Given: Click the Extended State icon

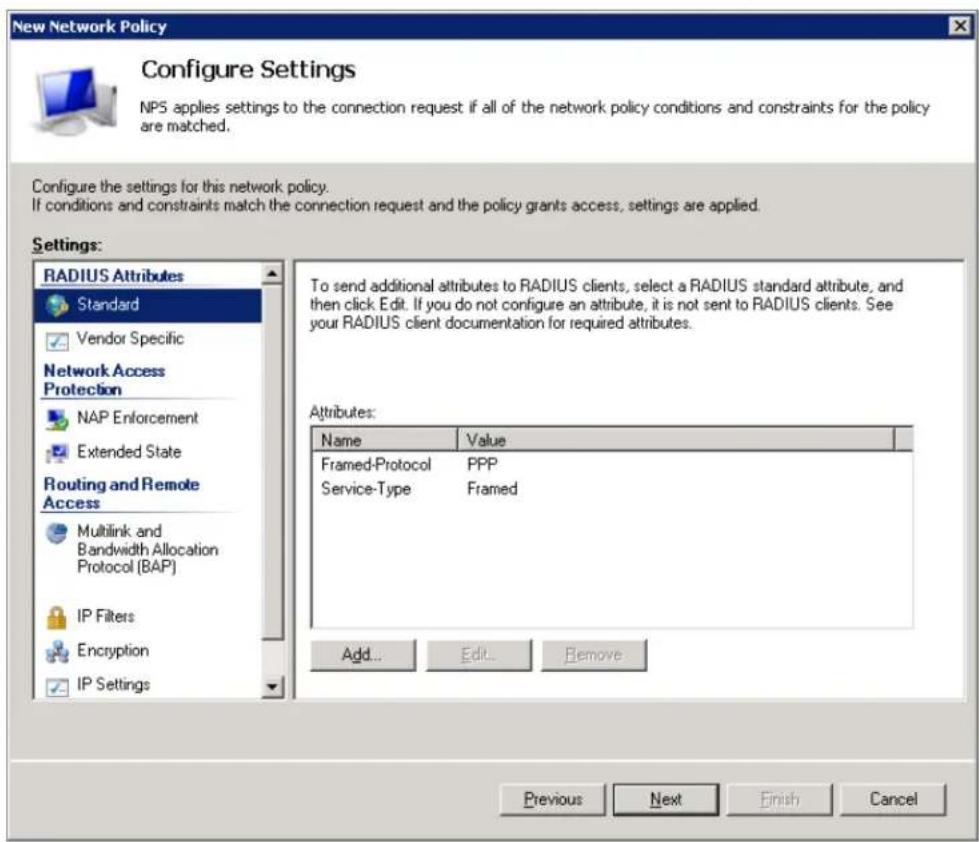Looking at the screenshot, I should click(x=57, y=453).
